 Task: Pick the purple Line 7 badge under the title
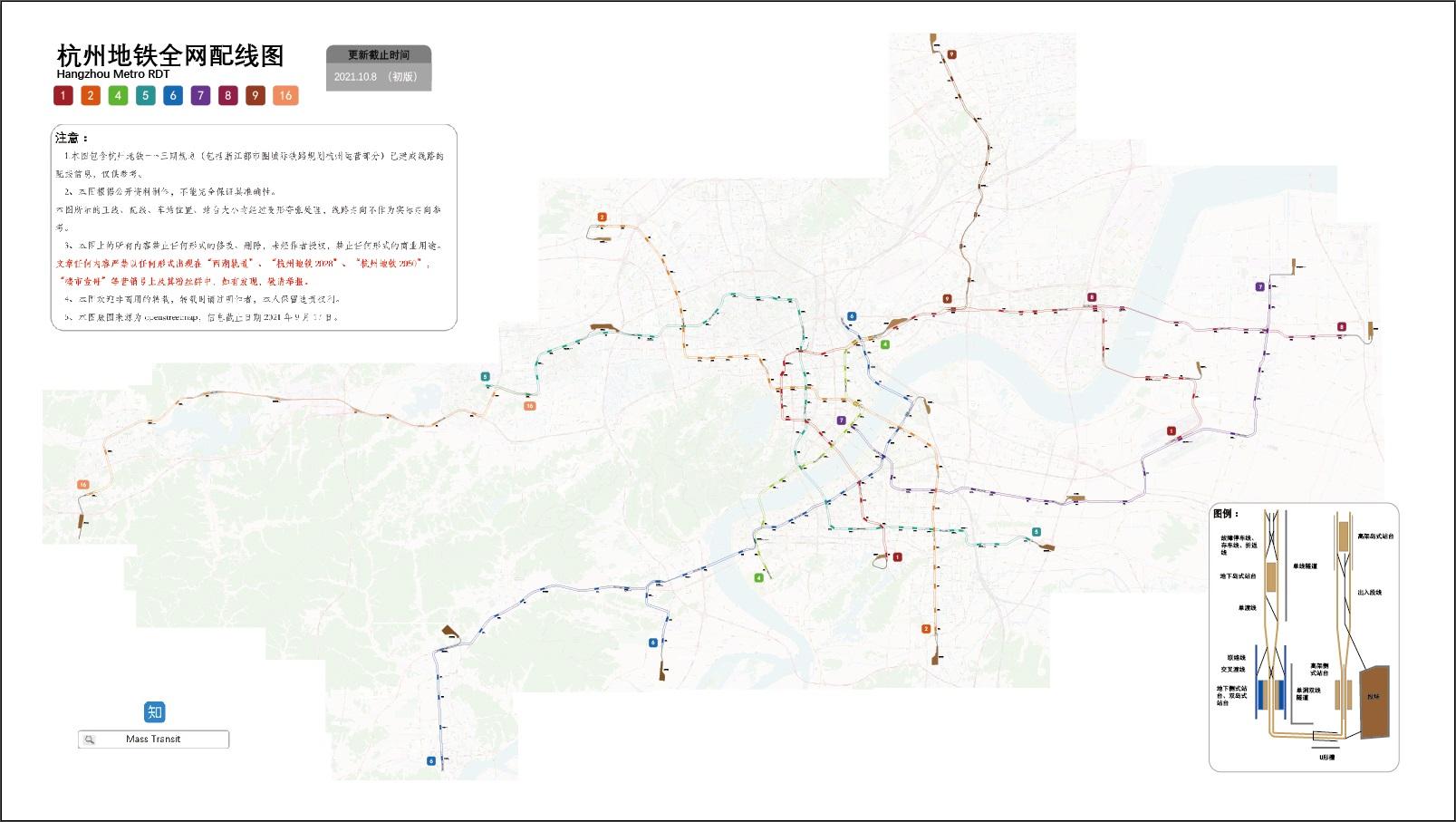(200, 95)
